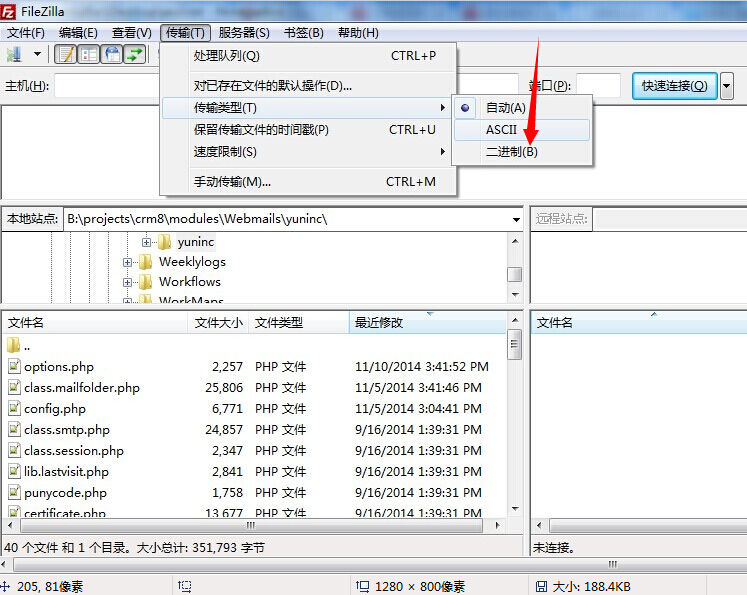Viewport: 747px width, 595px height.
Task: Open Site Manager dropdown arrow
Action: pos(37,54)
